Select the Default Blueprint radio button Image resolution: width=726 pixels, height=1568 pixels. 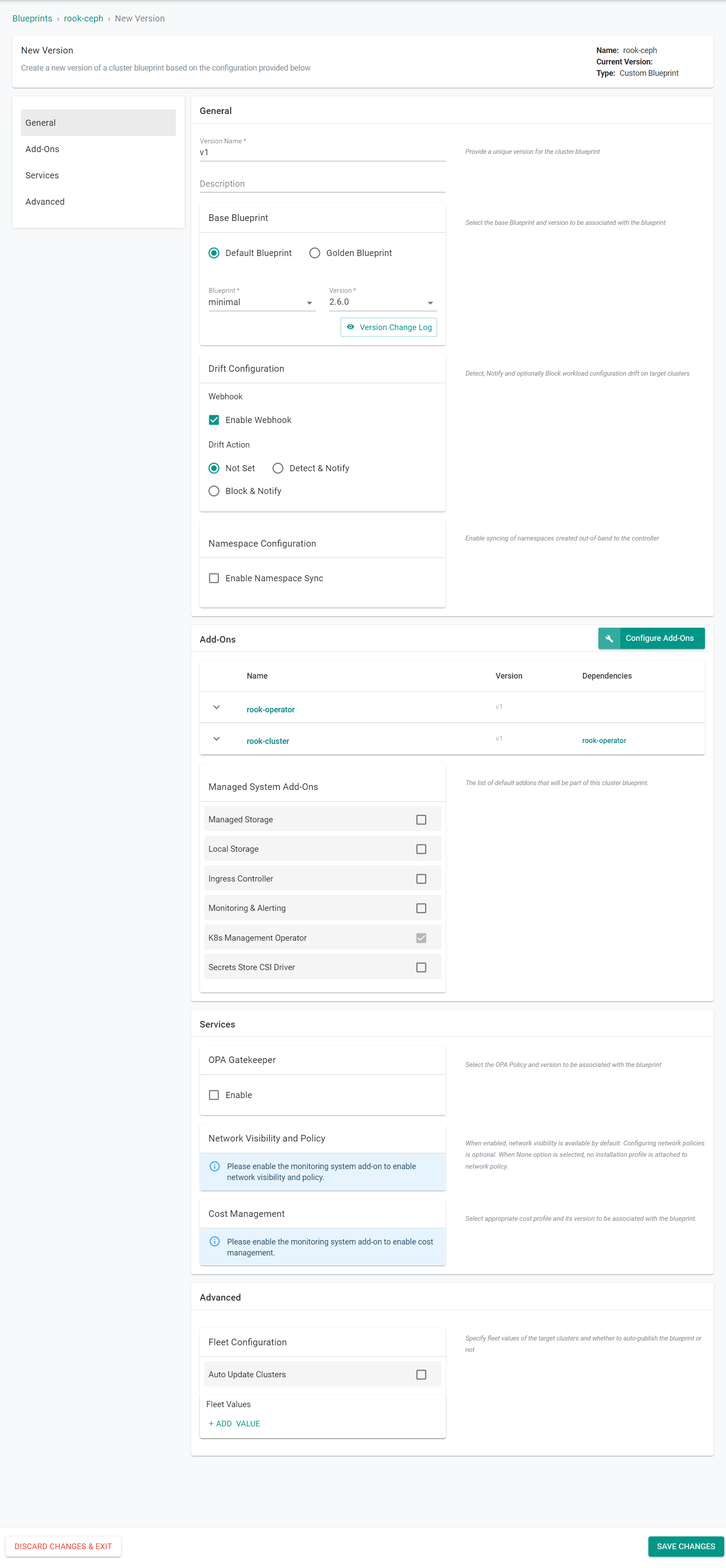214,252
